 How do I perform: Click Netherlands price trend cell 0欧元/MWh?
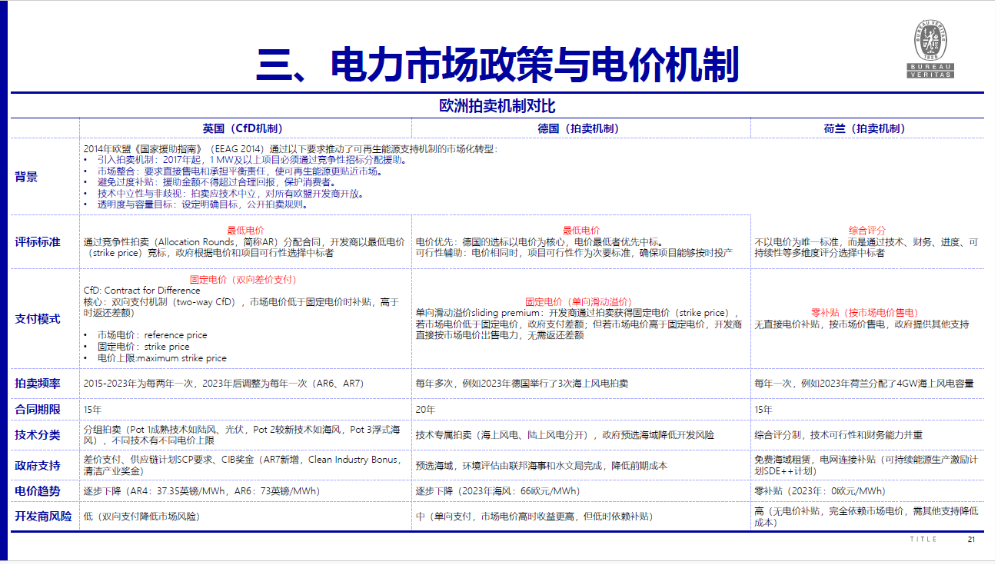819,491
